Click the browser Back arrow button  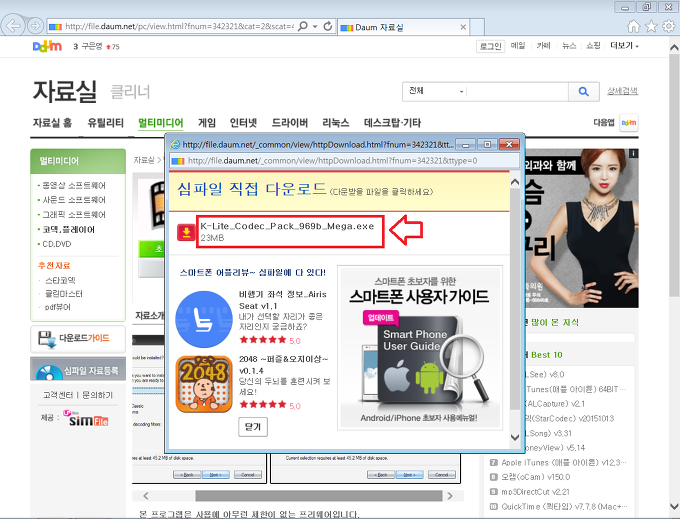click(12, 26)
